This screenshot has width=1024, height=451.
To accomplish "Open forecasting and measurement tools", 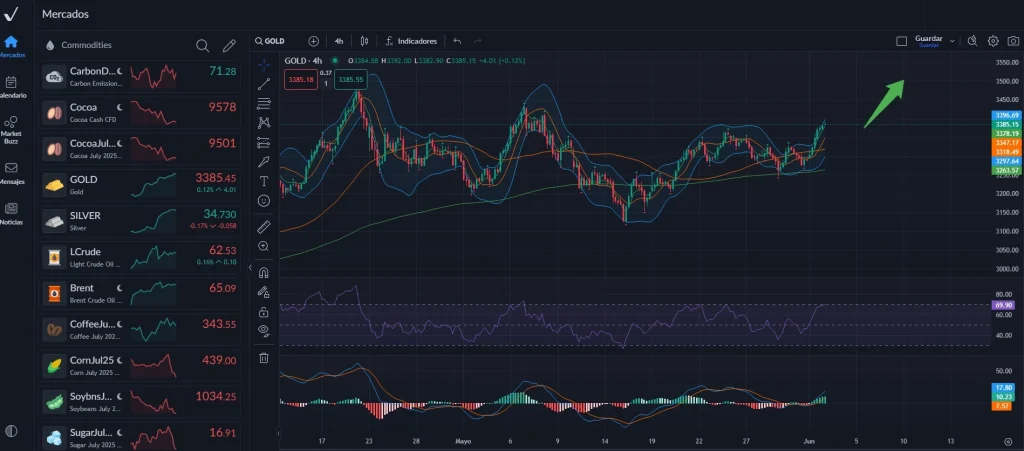I will [x=264, y=142].
